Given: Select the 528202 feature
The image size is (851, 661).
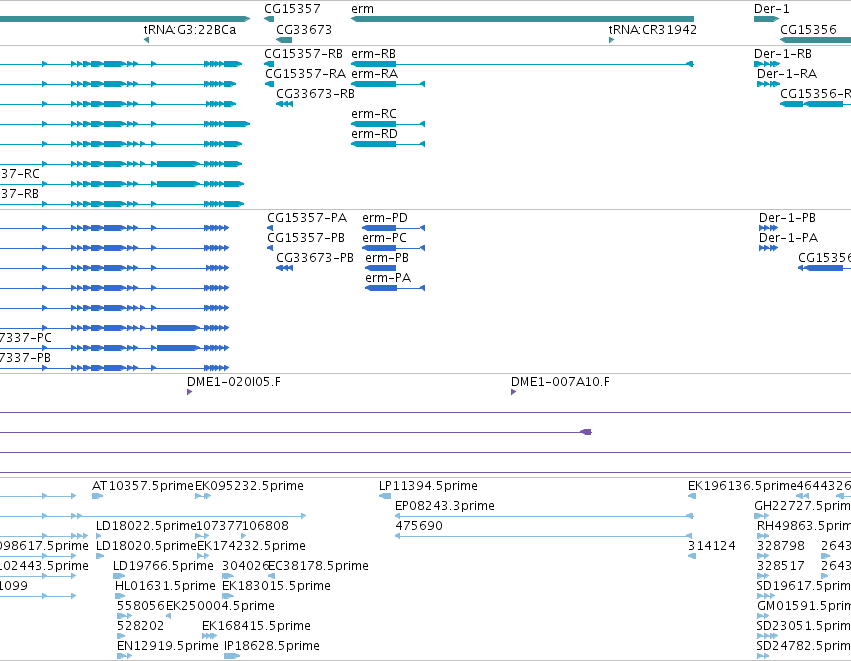Looking at the screenshot, I should click(x=121, y=636).
